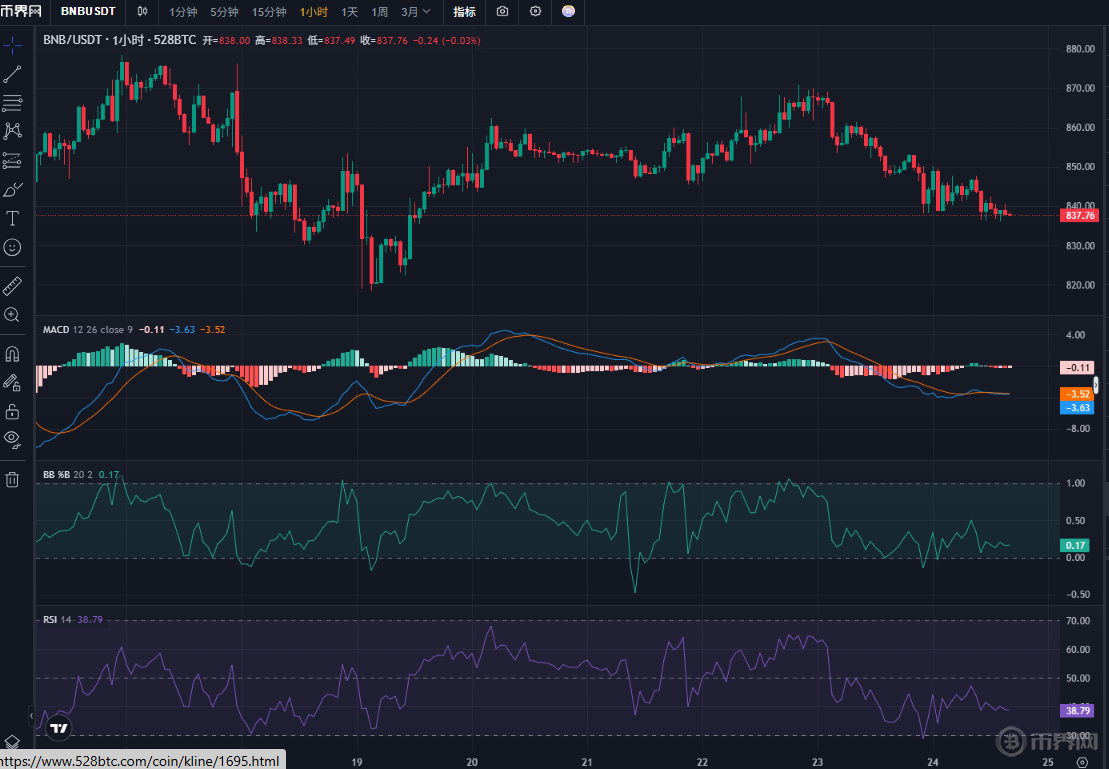
Task: Toggle lock on all drawing tools
Action: (x=12, y=411)
